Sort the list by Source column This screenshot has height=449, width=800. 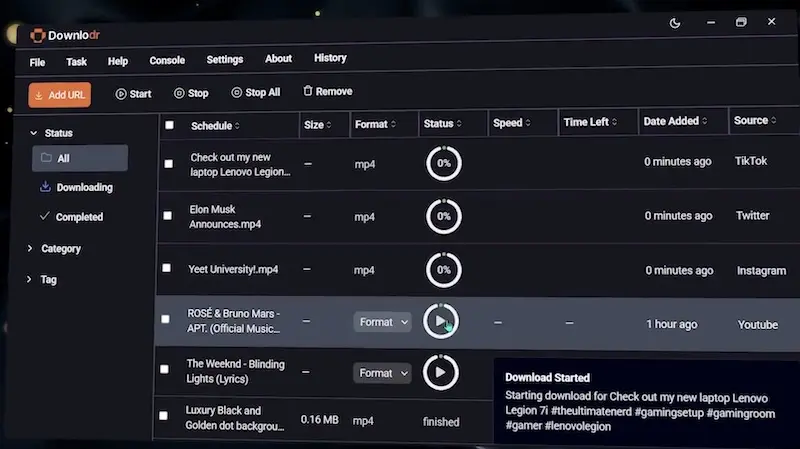tap(755, 120)
